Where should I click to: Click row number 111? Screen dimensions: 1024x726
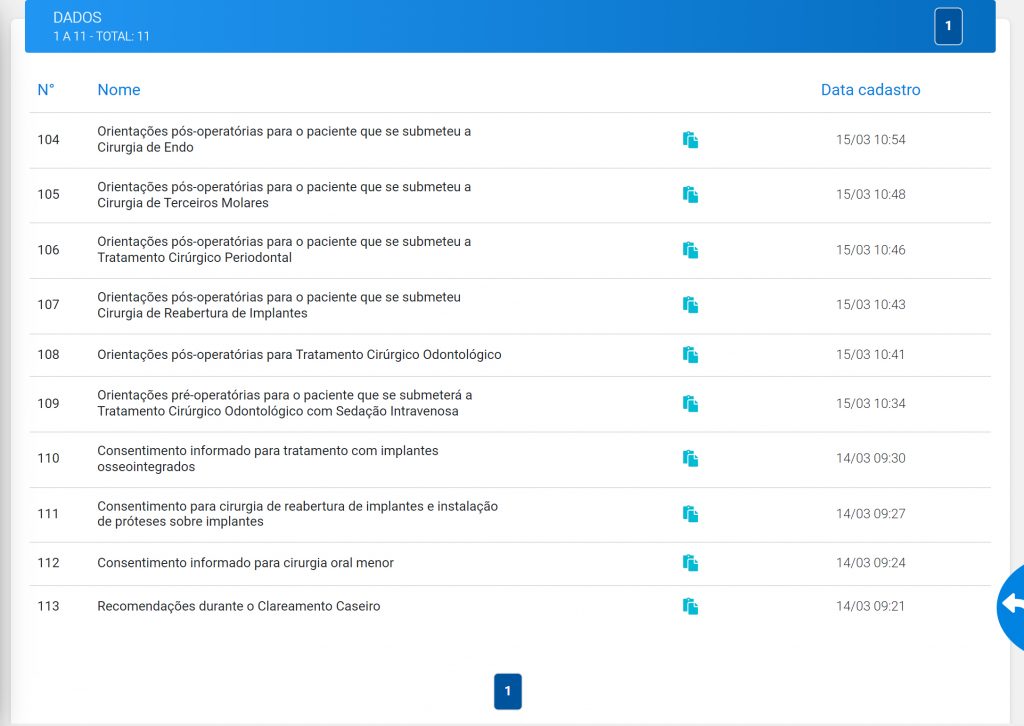click(48, 514)
